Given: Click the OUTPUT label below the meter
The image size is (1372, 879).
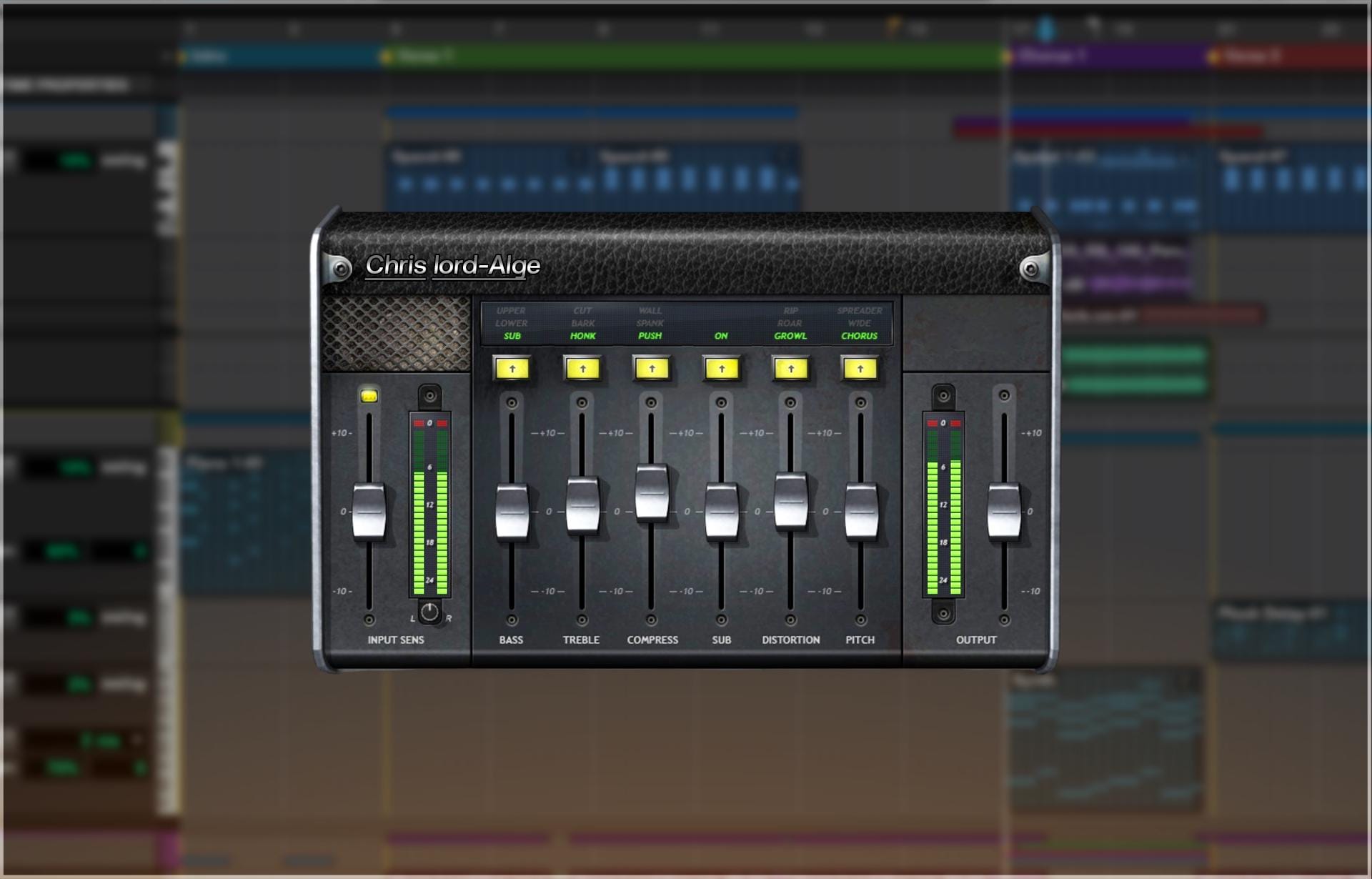Looking at the screenshot, I should 976,640.
